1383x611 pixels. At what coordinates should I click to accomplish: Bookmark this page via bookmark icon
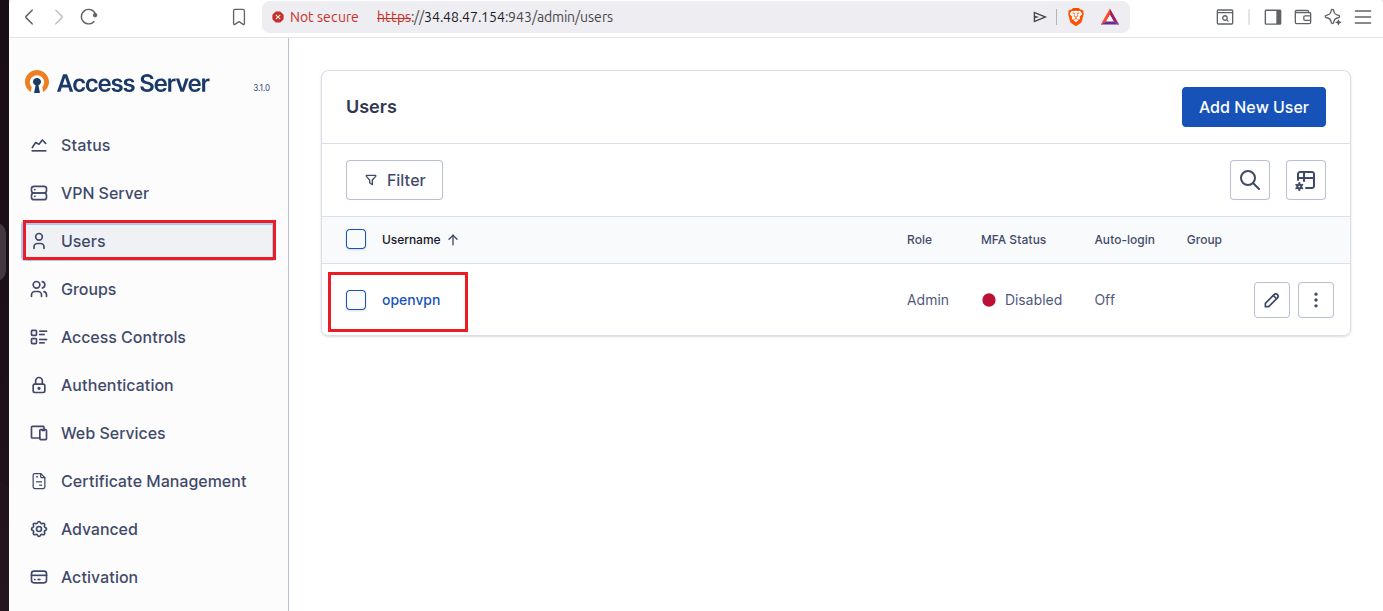point(239,17)
